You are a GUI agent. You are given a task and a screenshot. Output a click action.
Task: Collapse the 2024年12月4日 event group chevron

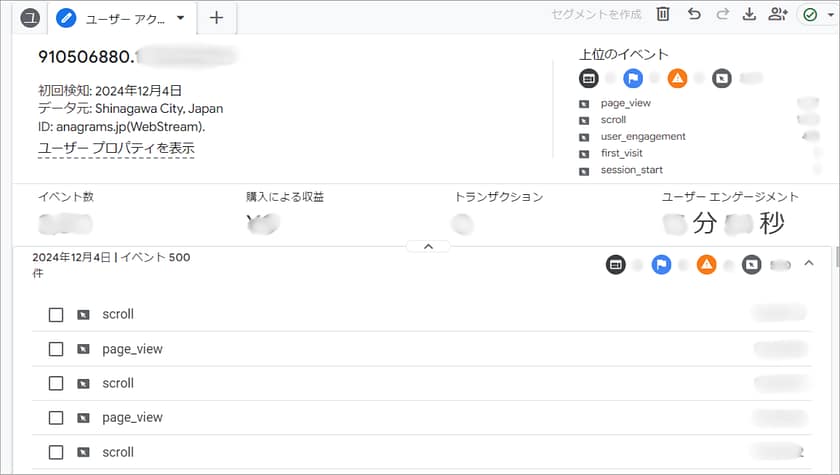pyautogui.click(x=809, y=264)
